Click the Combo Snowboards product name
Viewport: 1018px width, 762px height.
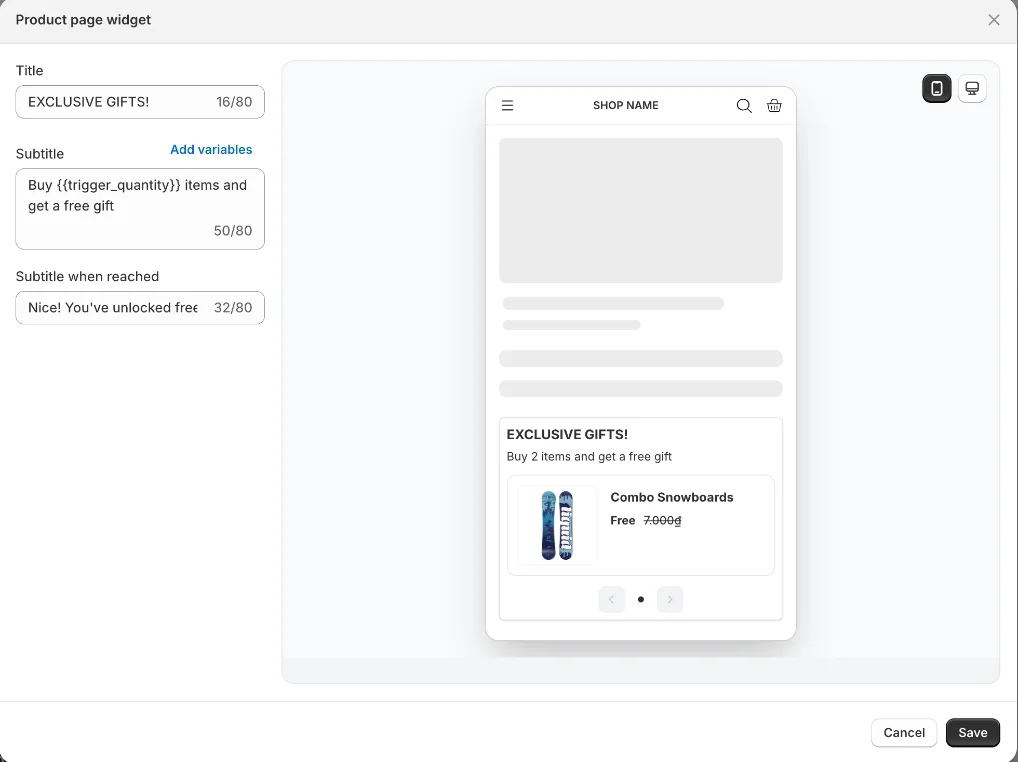tap(671, 497)
